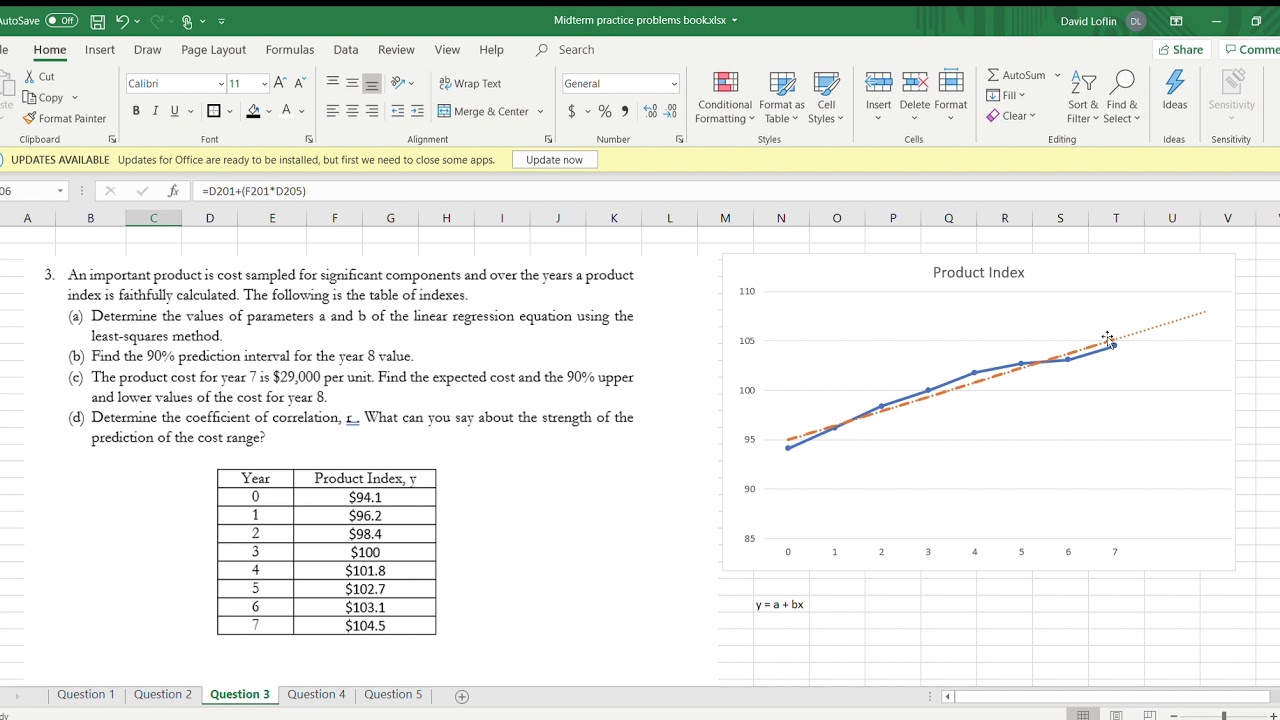
Task: Click Increase Indent icon
Action: (x=418, y=111)
